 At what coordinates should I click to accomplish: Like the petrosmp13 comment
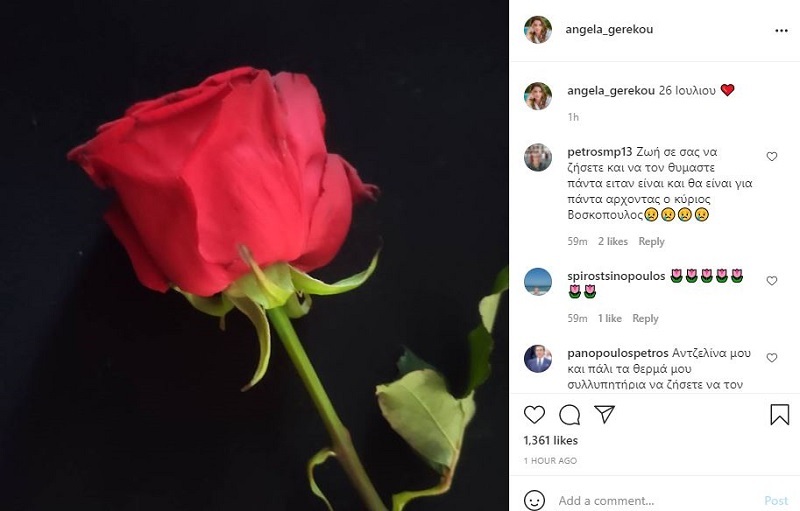pyautogui.click(x=772, y=157)
